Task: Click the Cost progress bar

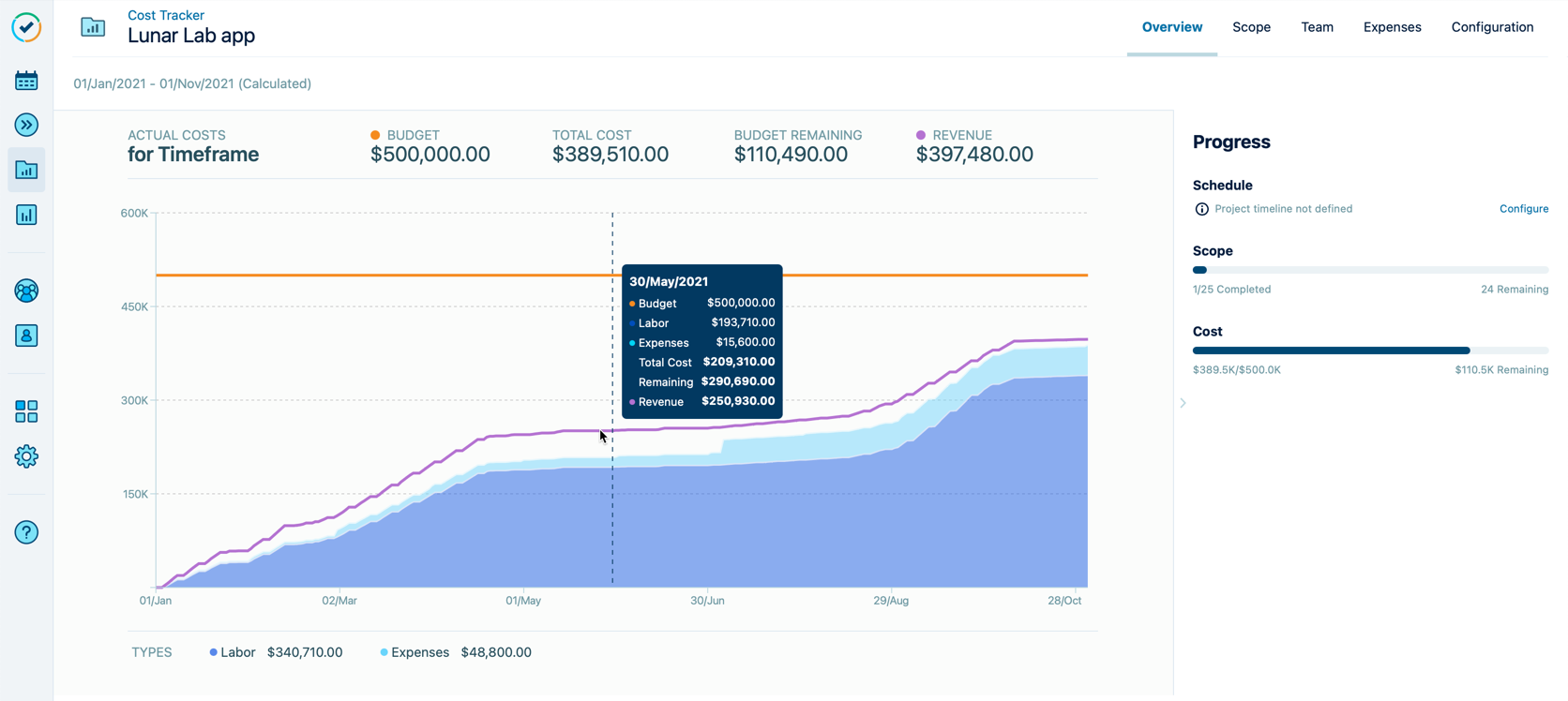Action: [1331, 350]
